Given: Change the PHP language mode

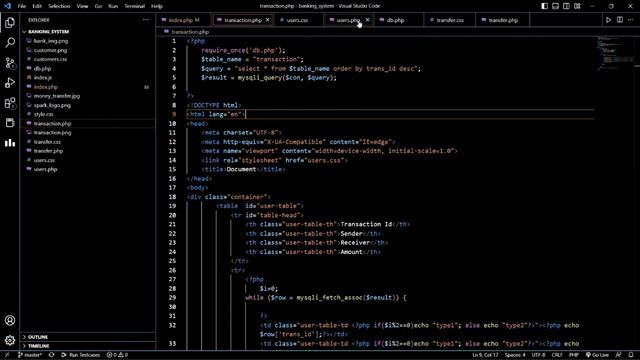Looking at the screenshot, I should tap(573, 355).
